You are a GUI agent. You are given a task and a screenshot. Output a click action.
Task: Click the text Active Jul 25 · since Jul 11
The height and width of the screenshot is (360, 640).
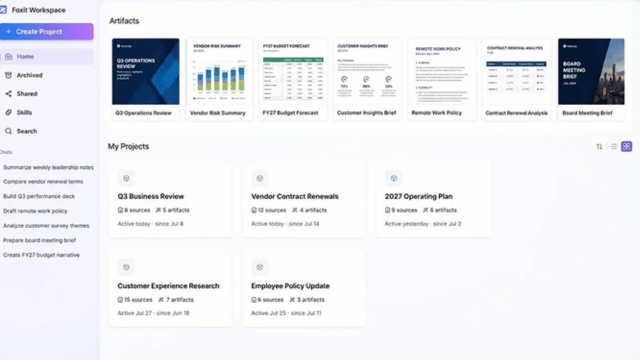(286, 313)
